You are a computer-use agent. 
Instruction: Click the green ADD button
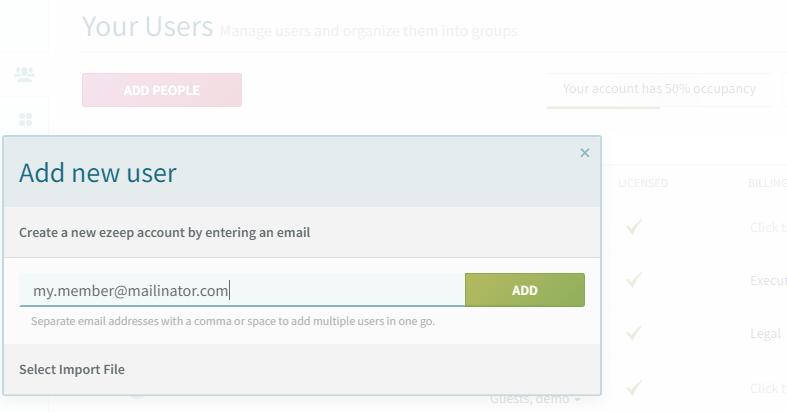(524, 290)
